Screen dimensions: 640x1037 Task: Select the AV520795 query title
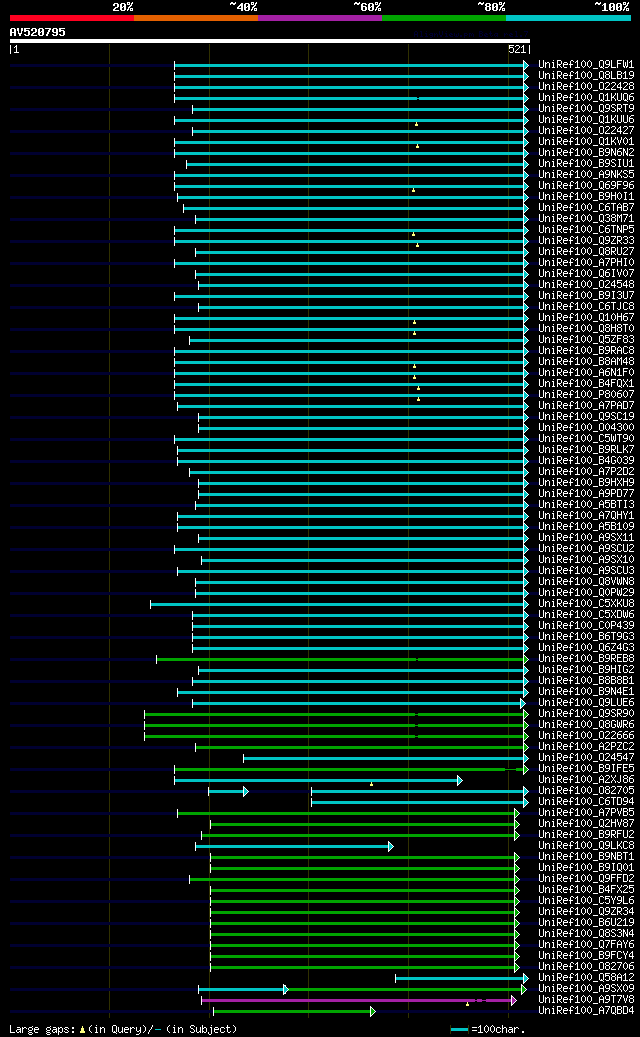(x=38, y=32)
